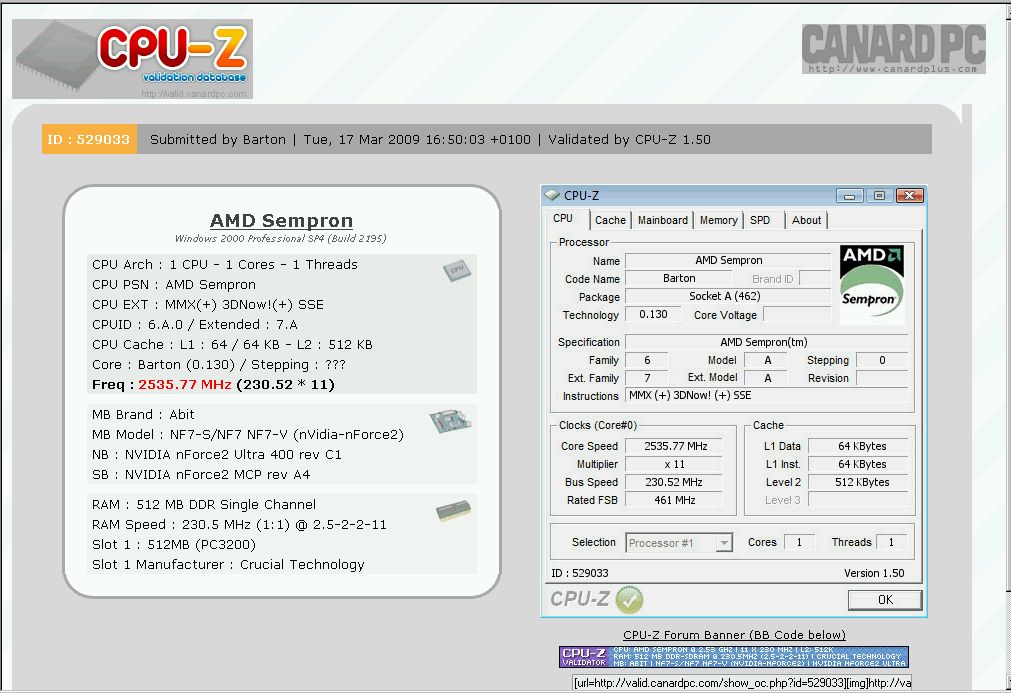
Task: Click the CPU-Z window title icon
Action: [552, 195]
